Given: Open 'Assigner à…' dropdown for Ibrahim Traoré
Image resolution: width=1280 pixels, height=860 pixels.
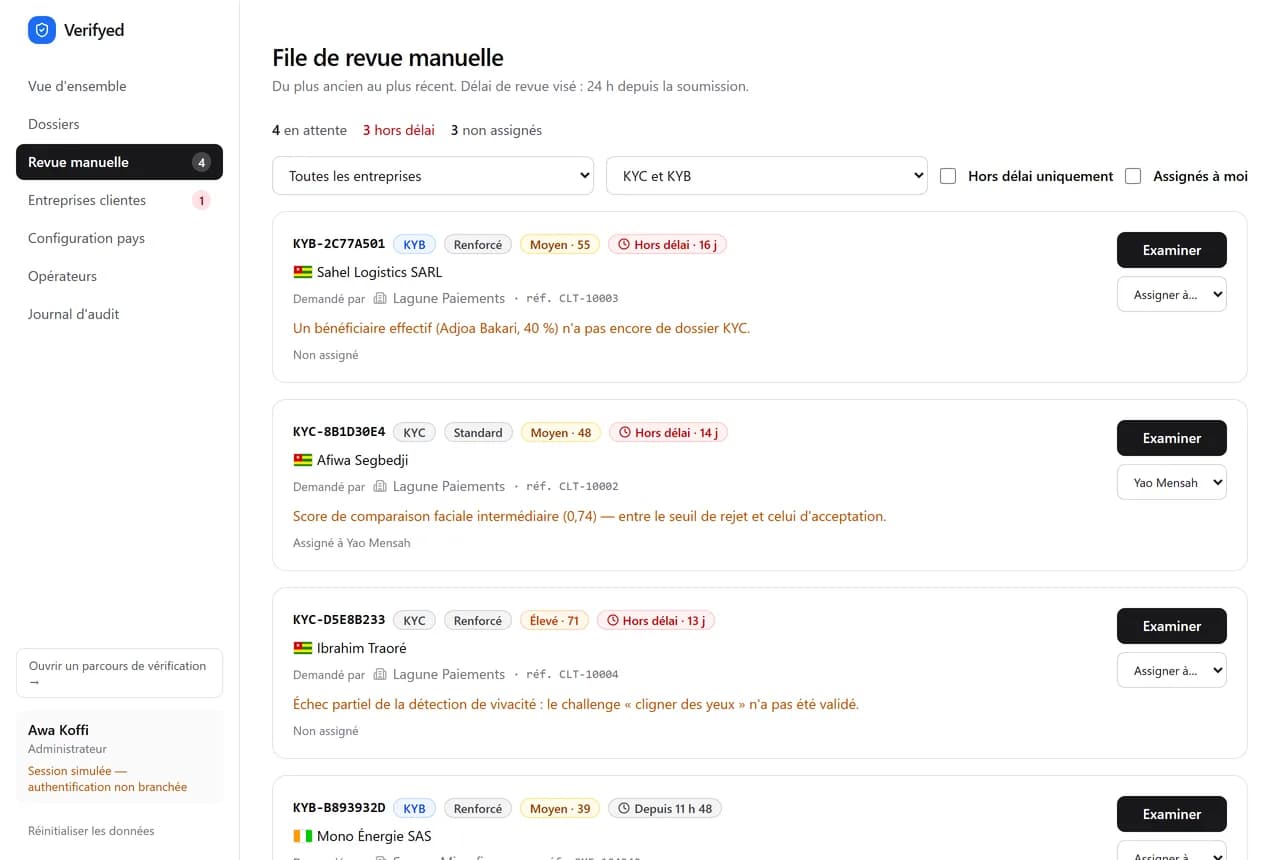Looking at the screenshot, I should (x=1172, y=671).
